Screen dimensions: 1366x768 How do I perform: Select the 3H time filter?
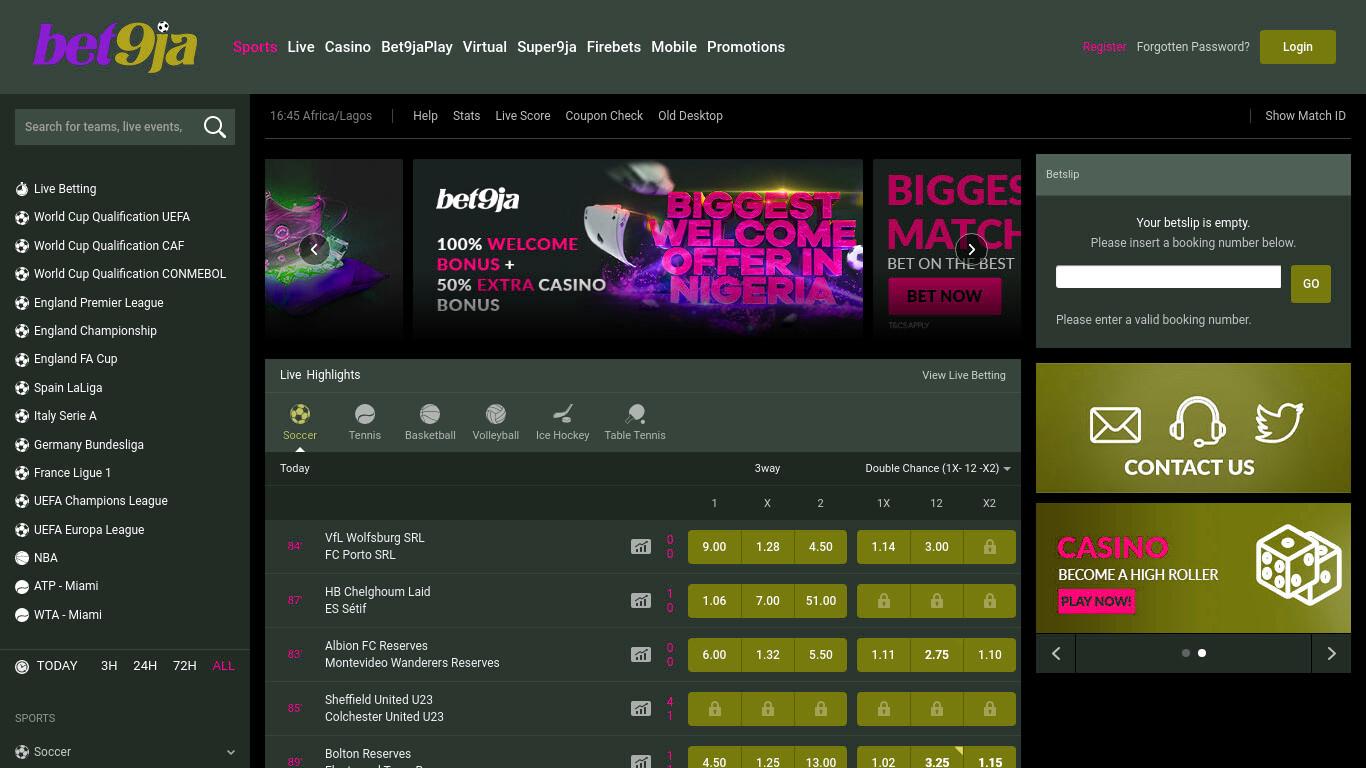click(x=109, y=666)
